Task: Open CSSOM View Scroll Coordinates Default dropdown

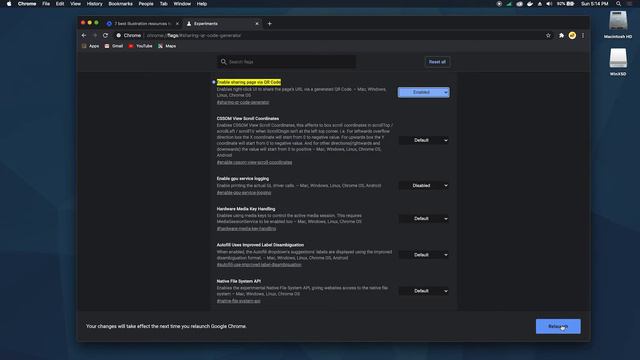Action: pos(424,140)
